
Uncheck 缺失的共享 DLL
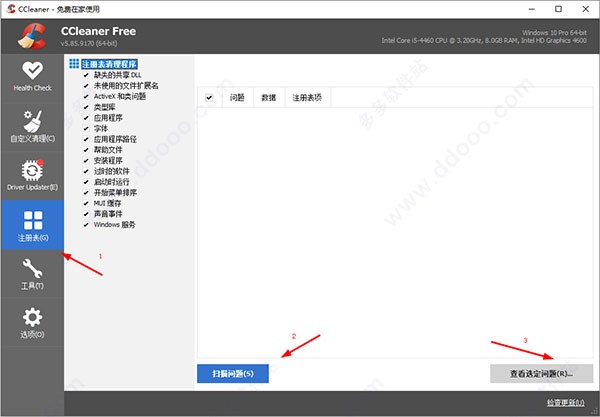click(86, 75)
